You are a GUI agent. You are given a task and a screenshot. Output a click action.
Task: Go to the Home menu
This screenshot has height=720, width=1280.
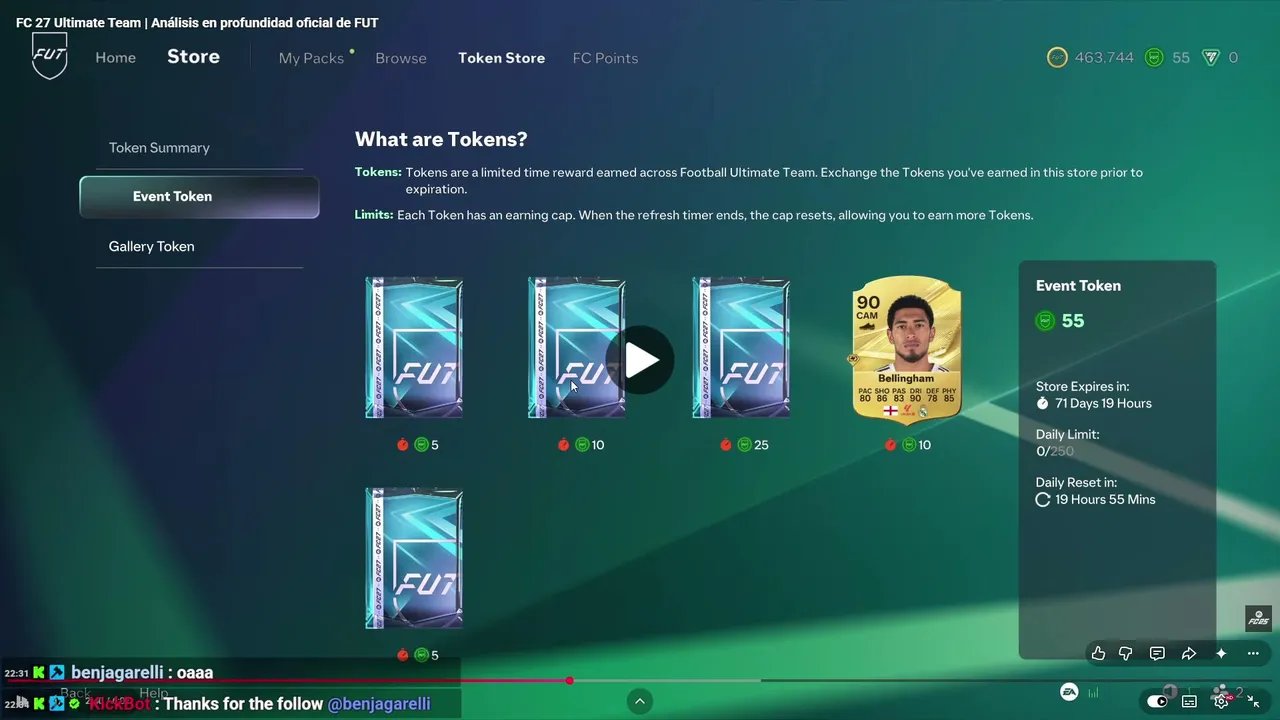coord(115,58)
